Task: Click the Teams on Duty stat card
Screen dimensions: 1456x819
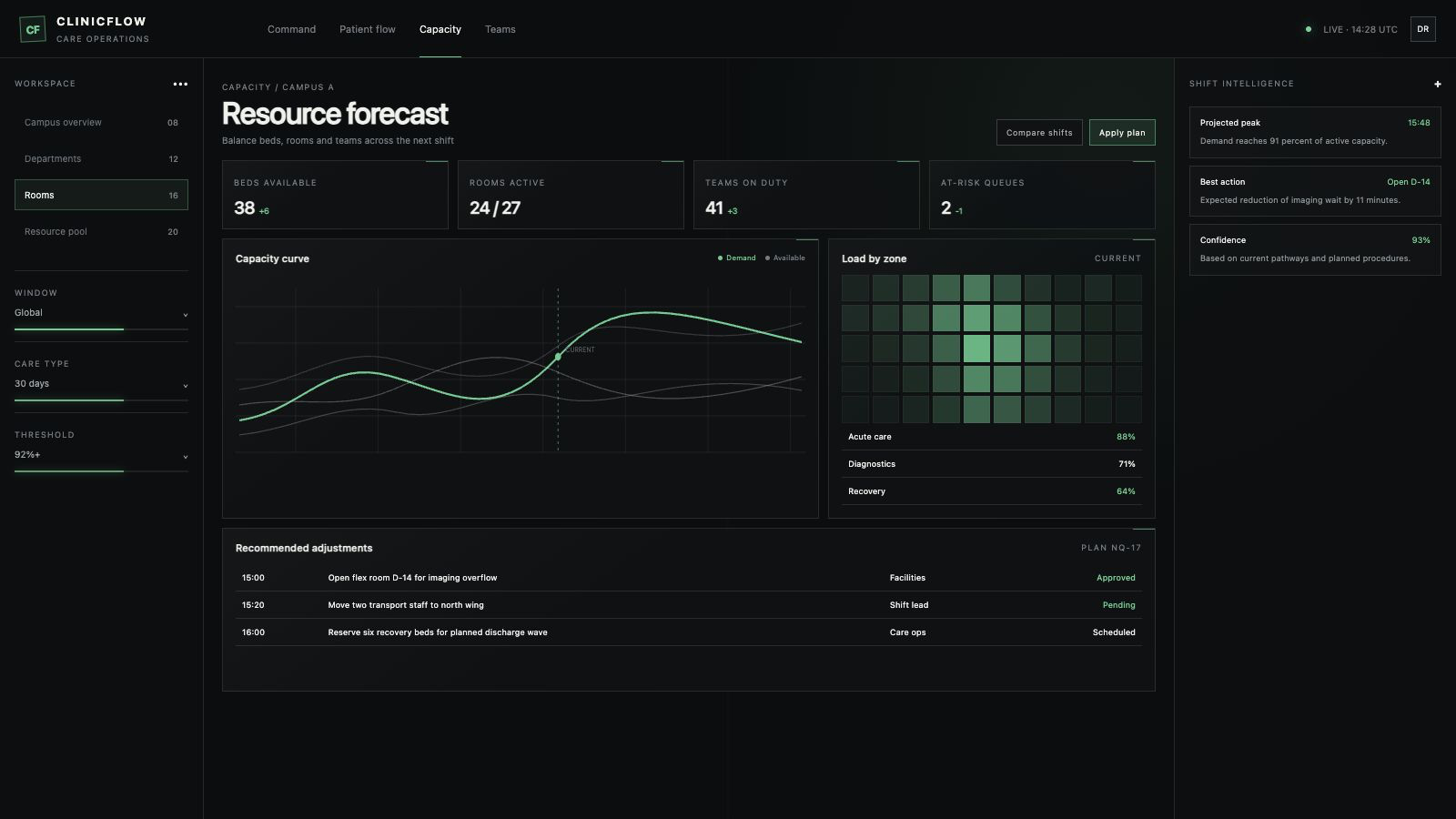Action: point(806,195)
